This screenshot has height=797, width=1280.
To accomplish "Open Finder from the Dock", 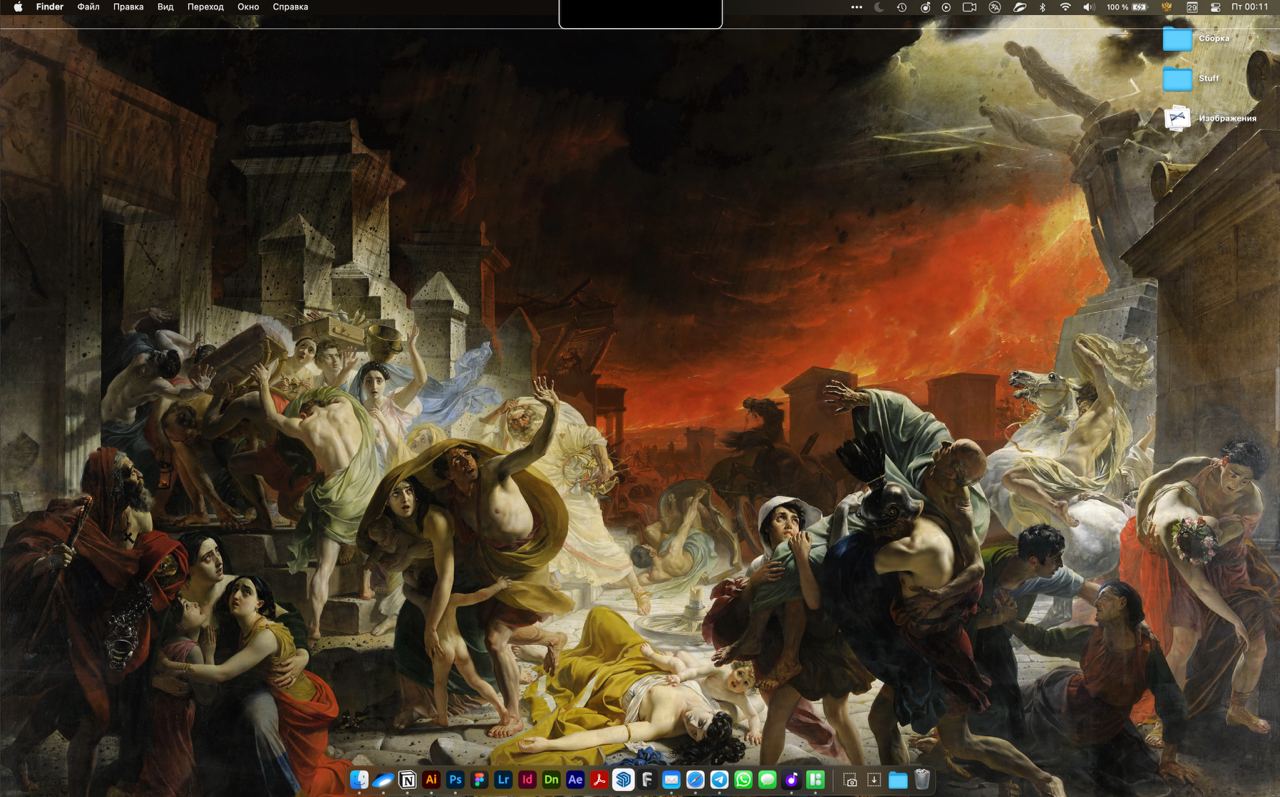I will click(359, 780).
